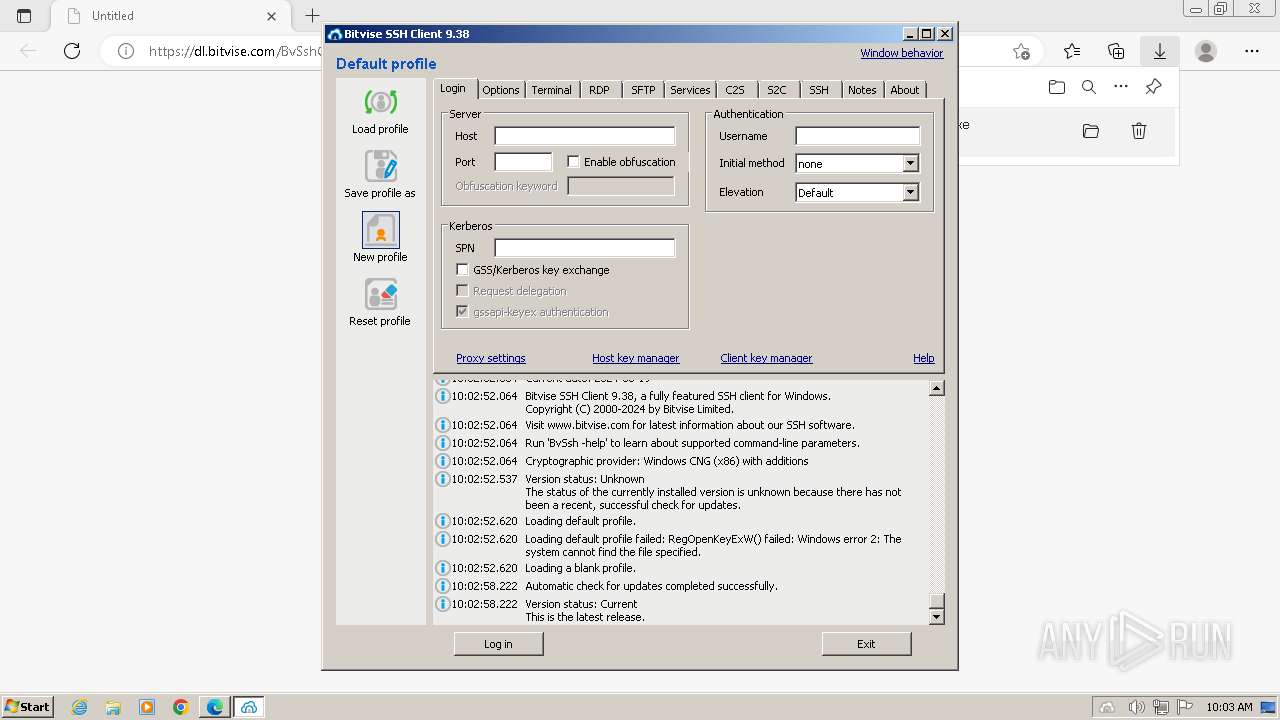The height and width of the screenshot is (720, 1280).
Task: Click the Host input field
Action: (x=585, y=136)
